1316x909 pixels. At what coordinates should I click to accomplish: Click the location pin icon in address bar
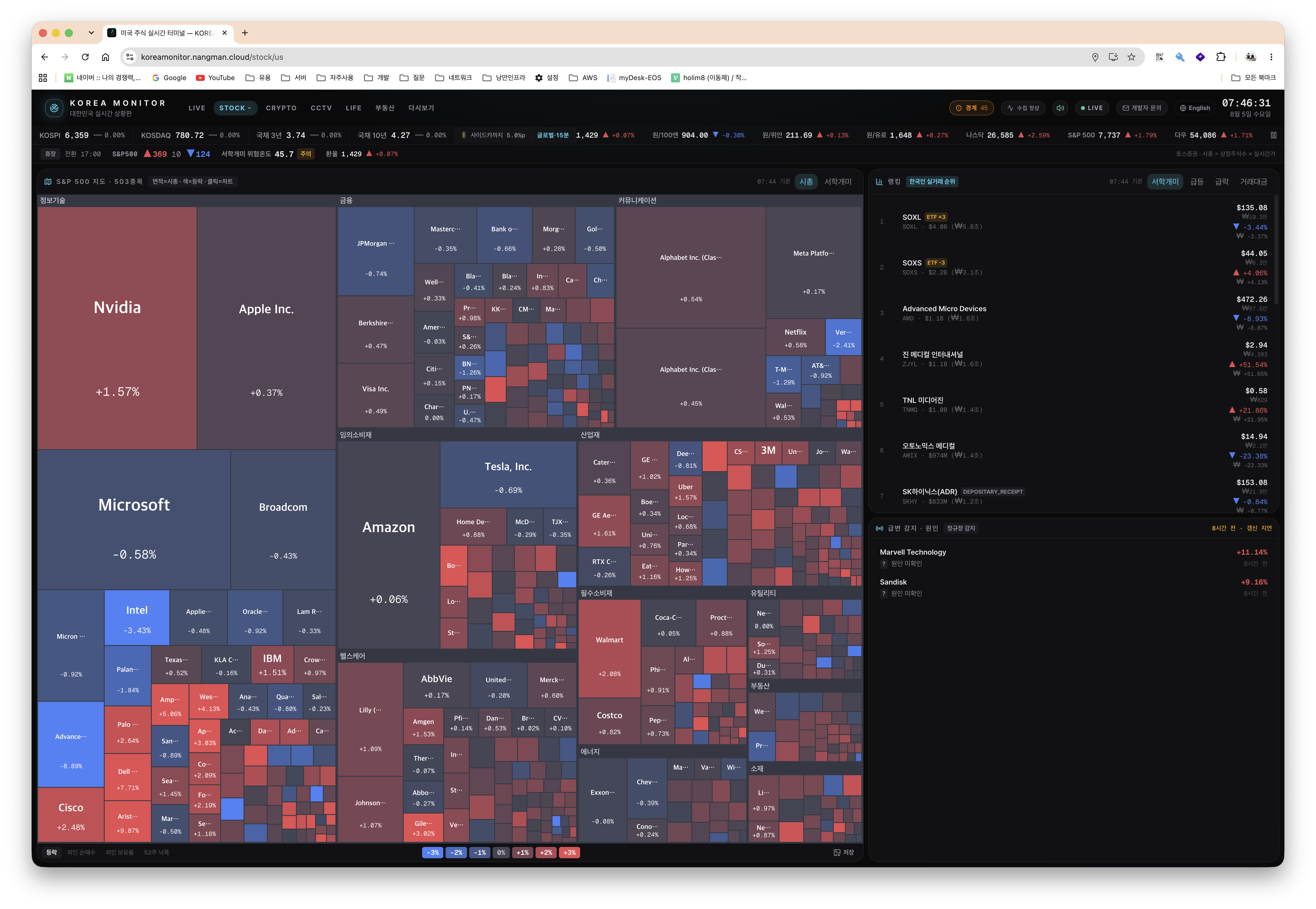pyautogui.click(x=1095, y=57)
